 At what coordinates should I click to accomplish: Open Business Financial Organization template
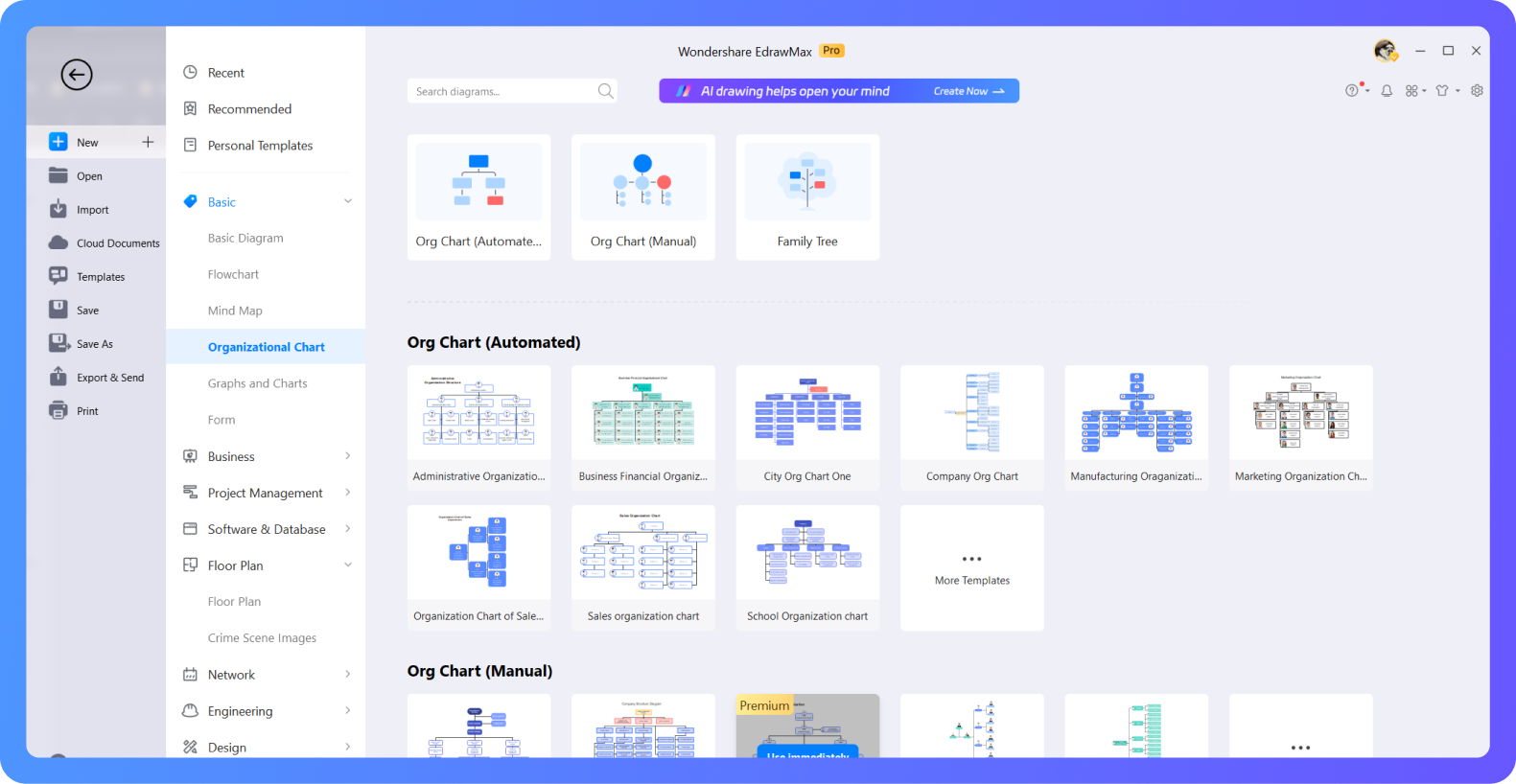pyautogui.click(x=643, y=427)
